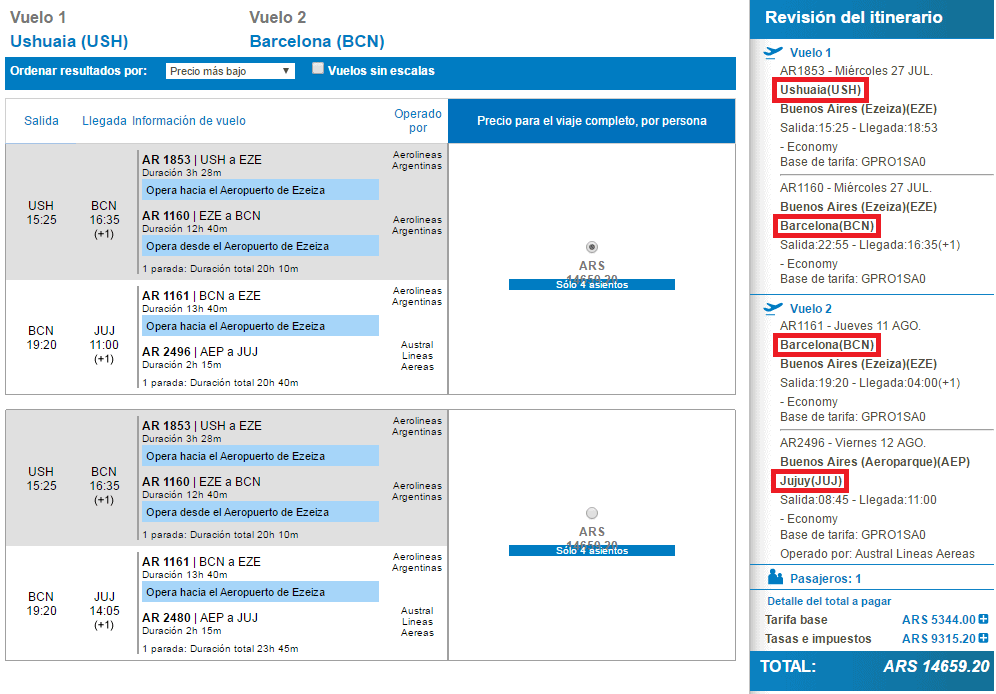Click the Salida column header
The width and height of the screenshot is (996, 694).
coord(41,121)
